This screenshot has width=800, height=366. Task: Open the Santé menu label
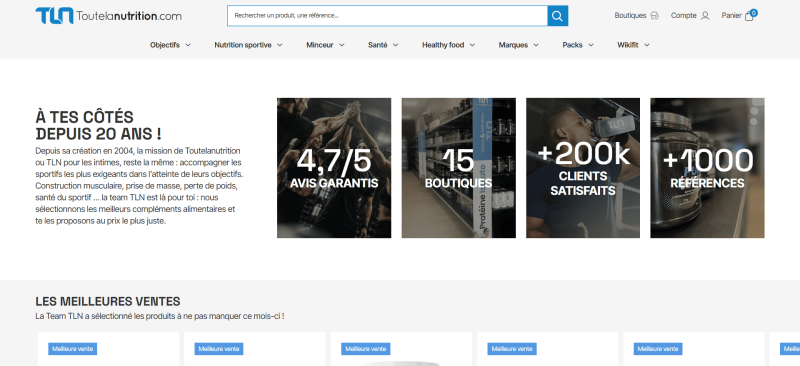378,45
